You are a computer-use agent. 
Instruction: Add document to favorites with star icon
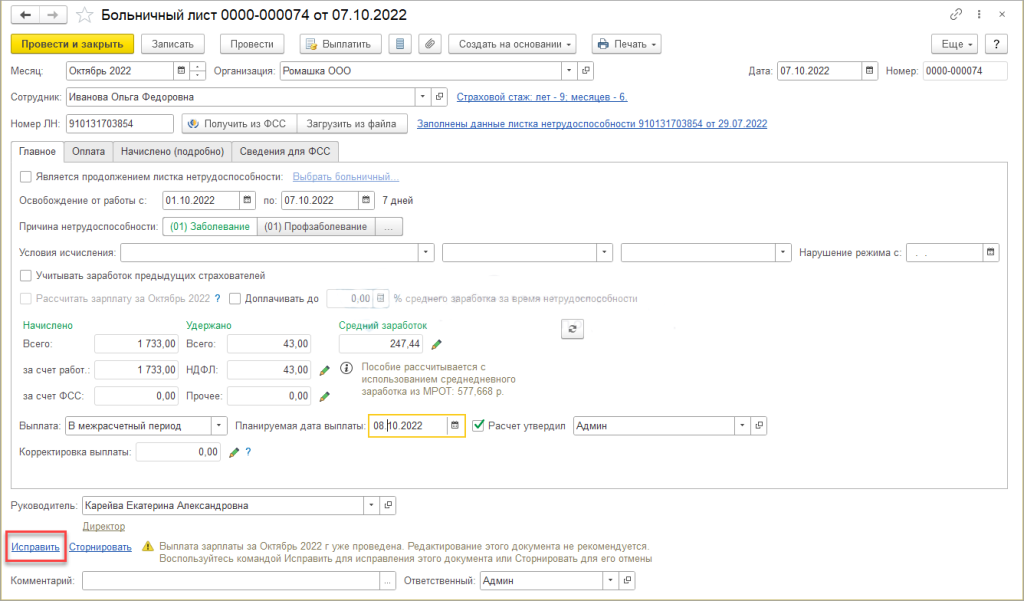(x=85, y=15)
